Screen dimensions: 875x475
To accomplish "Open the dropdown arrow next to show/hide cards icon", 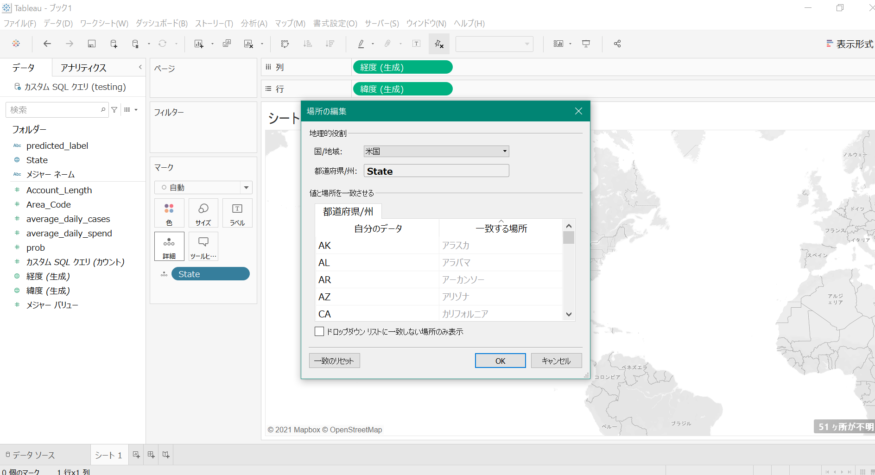I will pos(570,44).
